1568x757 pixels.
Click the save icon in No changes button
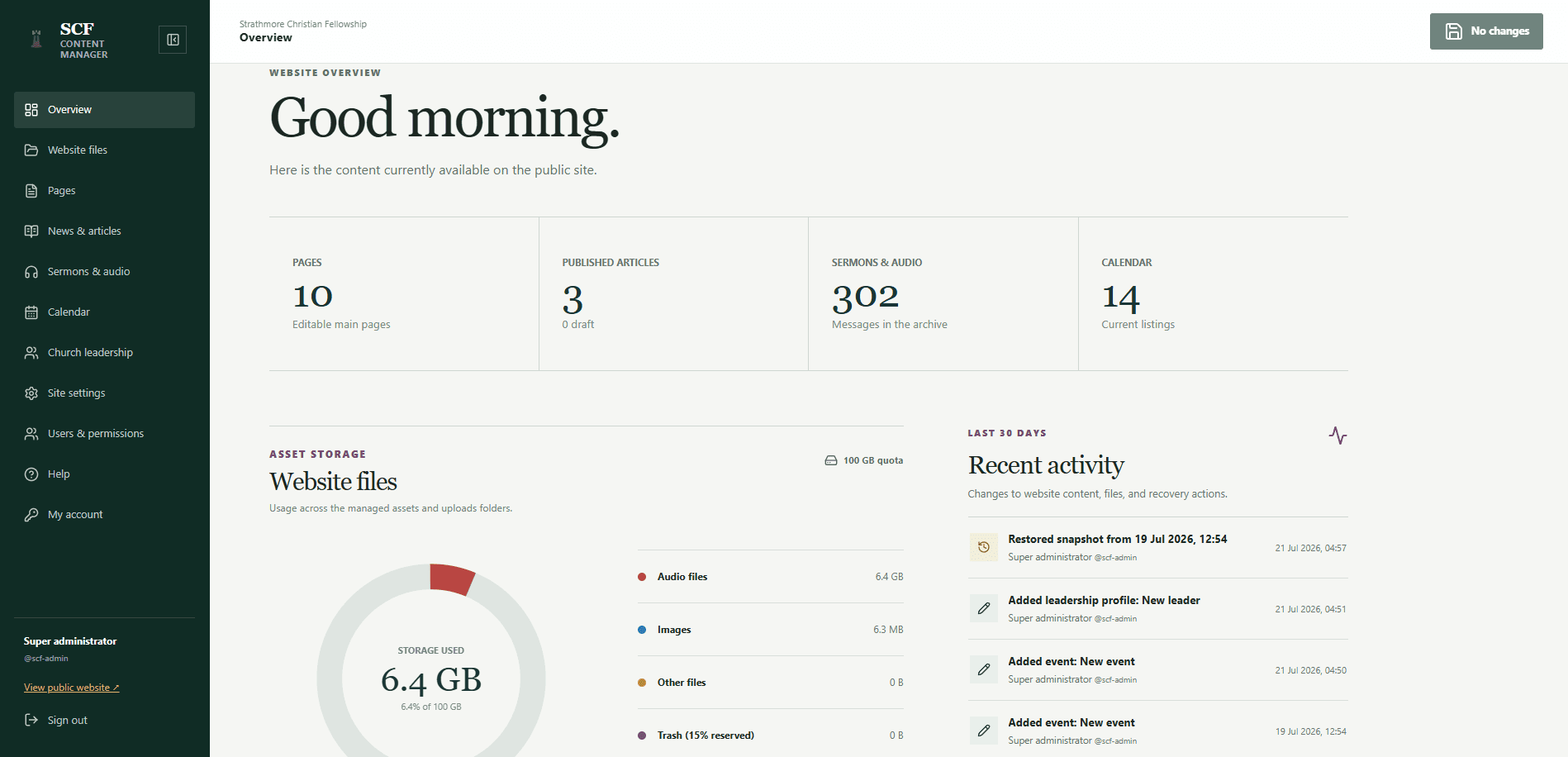point(1453,31)
